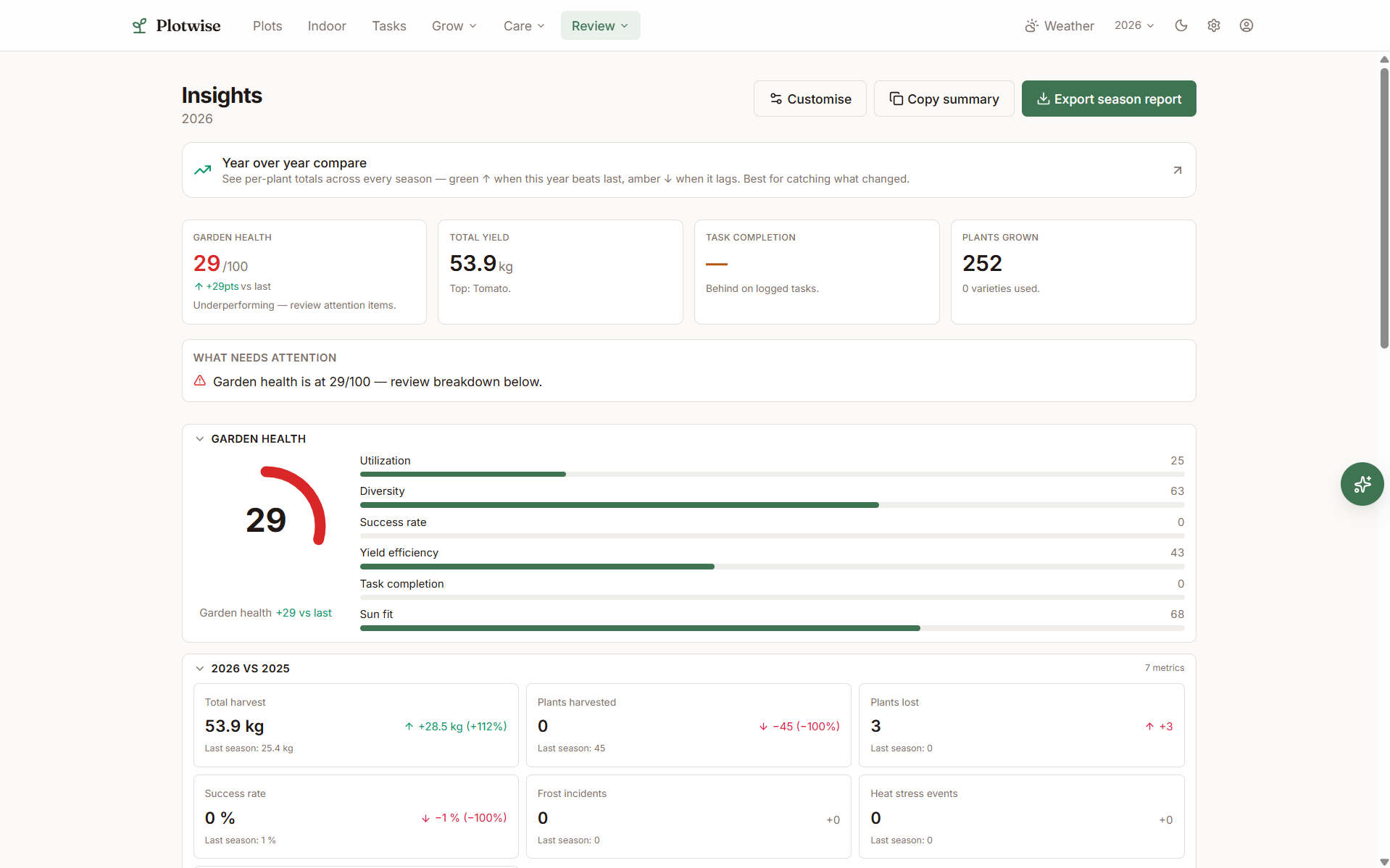The height and width of the screenshot is (868, 1390).
Task: Copy summary to clipboard
Action: [x=944, y=99]
